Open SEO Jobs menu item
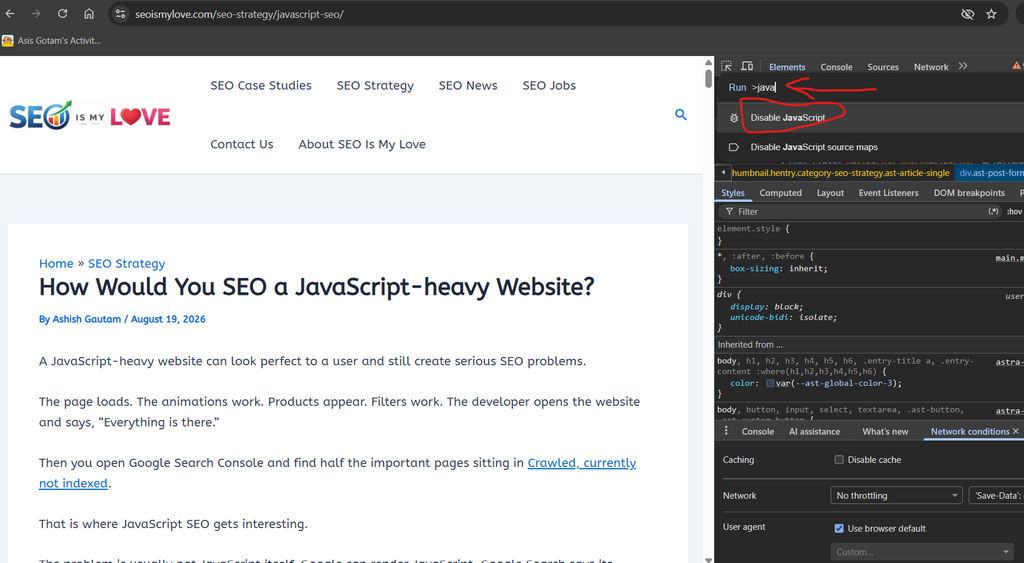The image size is (1024, 563). 549,86
